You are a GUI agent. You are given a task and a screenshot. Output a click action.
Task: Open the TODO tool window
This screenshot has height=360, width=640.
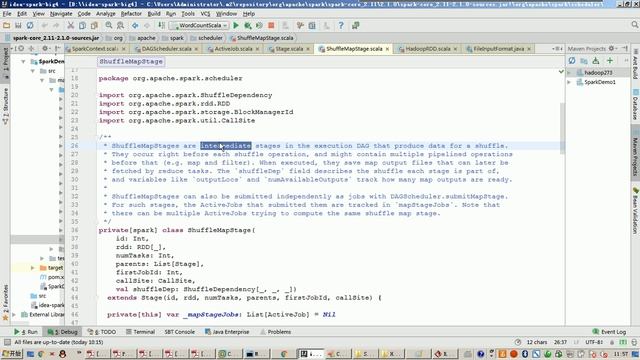pos(102,332)
